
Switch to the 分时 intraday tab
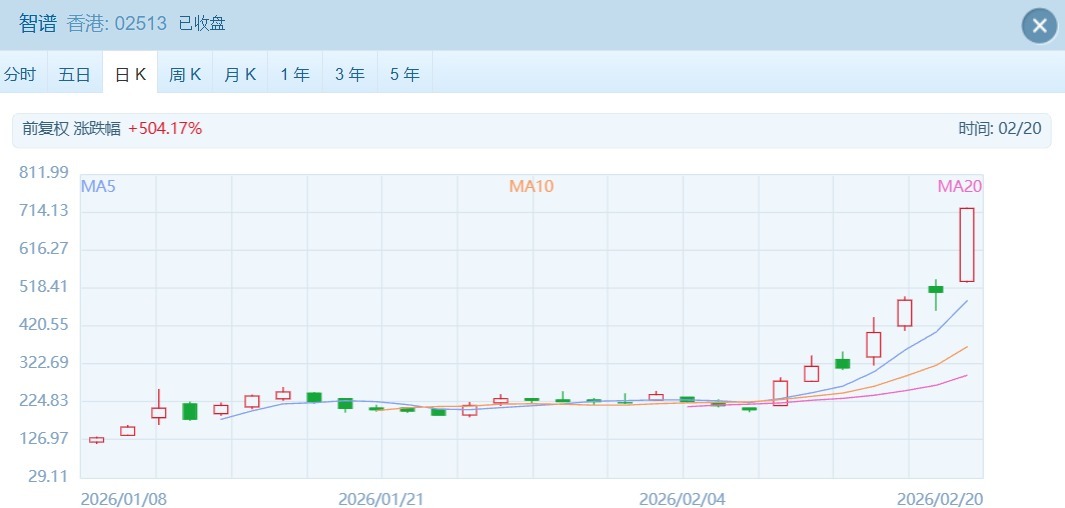[x=20, y=74]
